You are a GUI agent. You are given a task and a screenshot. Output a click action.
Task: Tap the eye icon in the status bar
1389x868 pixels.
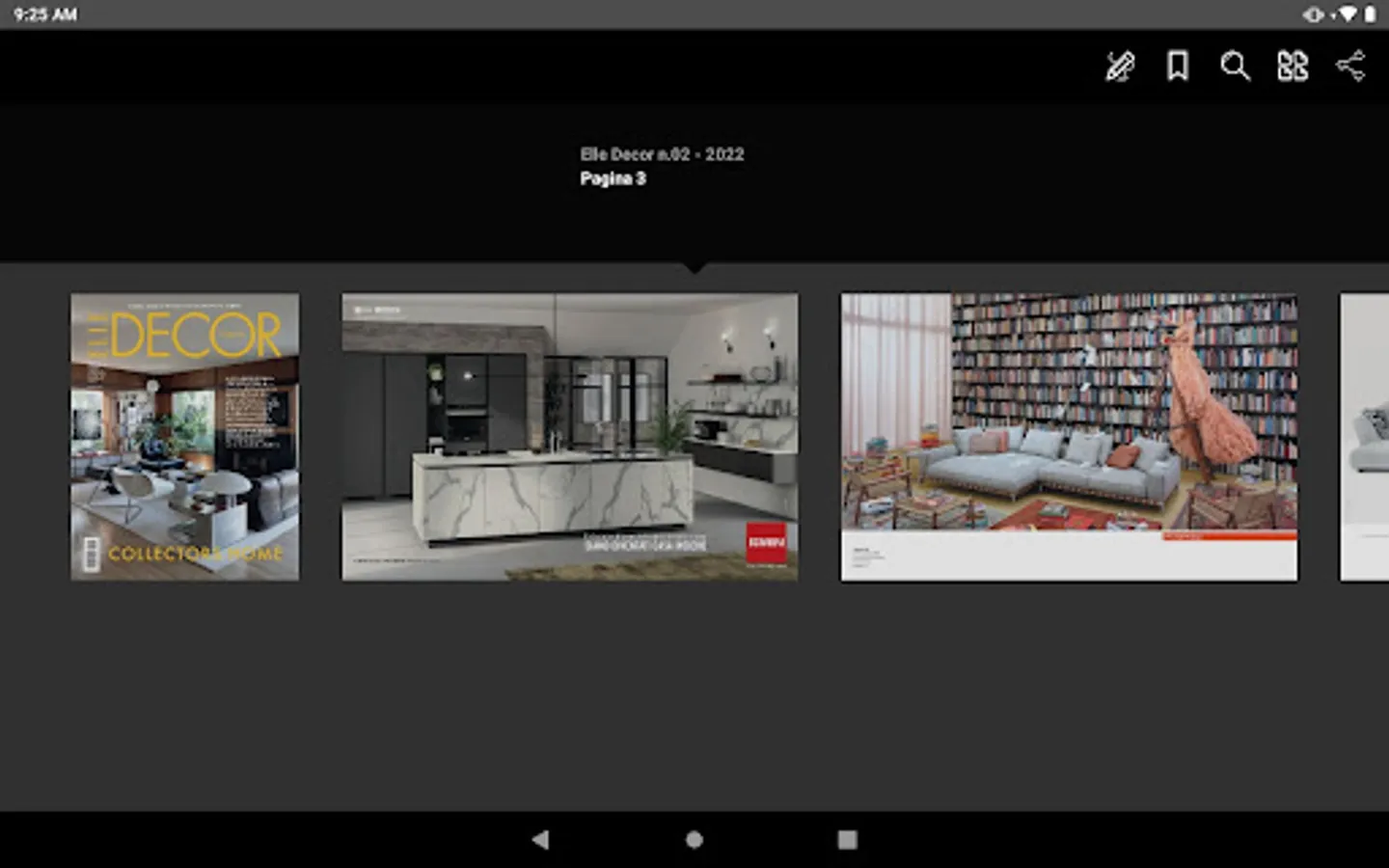1314,14
